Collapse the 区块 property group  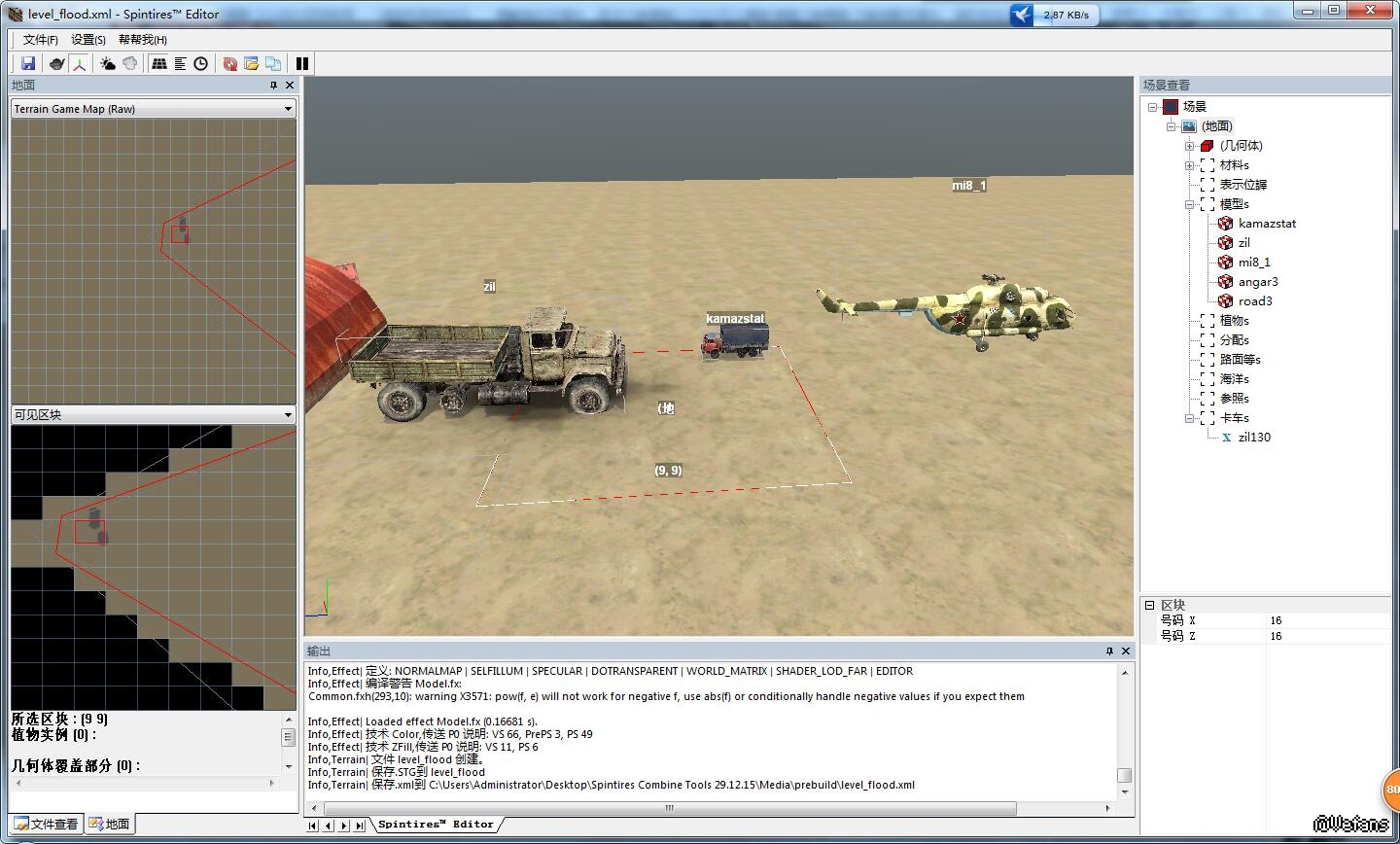point(1149,605)
